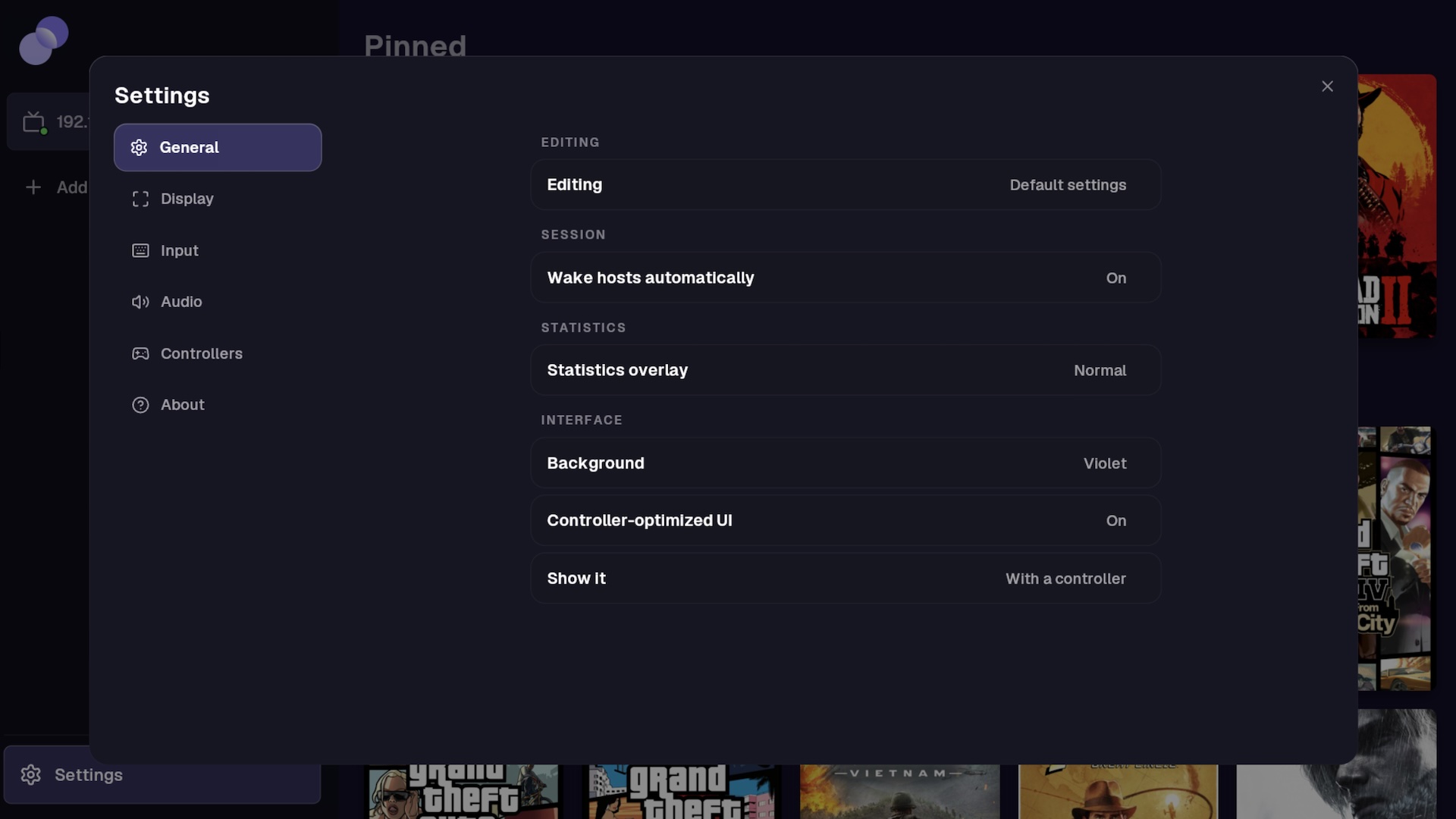The width and height of the screenshot is (1456, 819).
Task: Click the plus icon next to Add
Action: pos(33,187)
